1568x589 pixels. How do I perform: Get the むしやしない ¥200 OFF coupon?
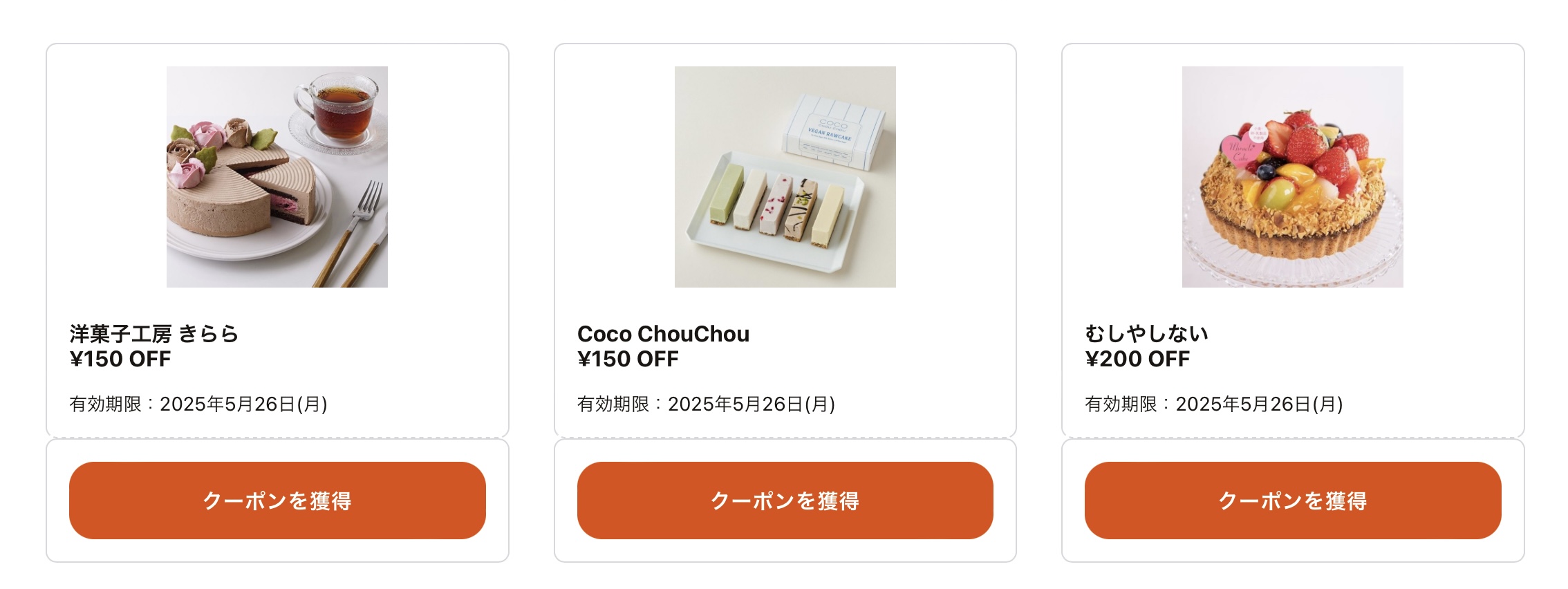click(1293, 501)
